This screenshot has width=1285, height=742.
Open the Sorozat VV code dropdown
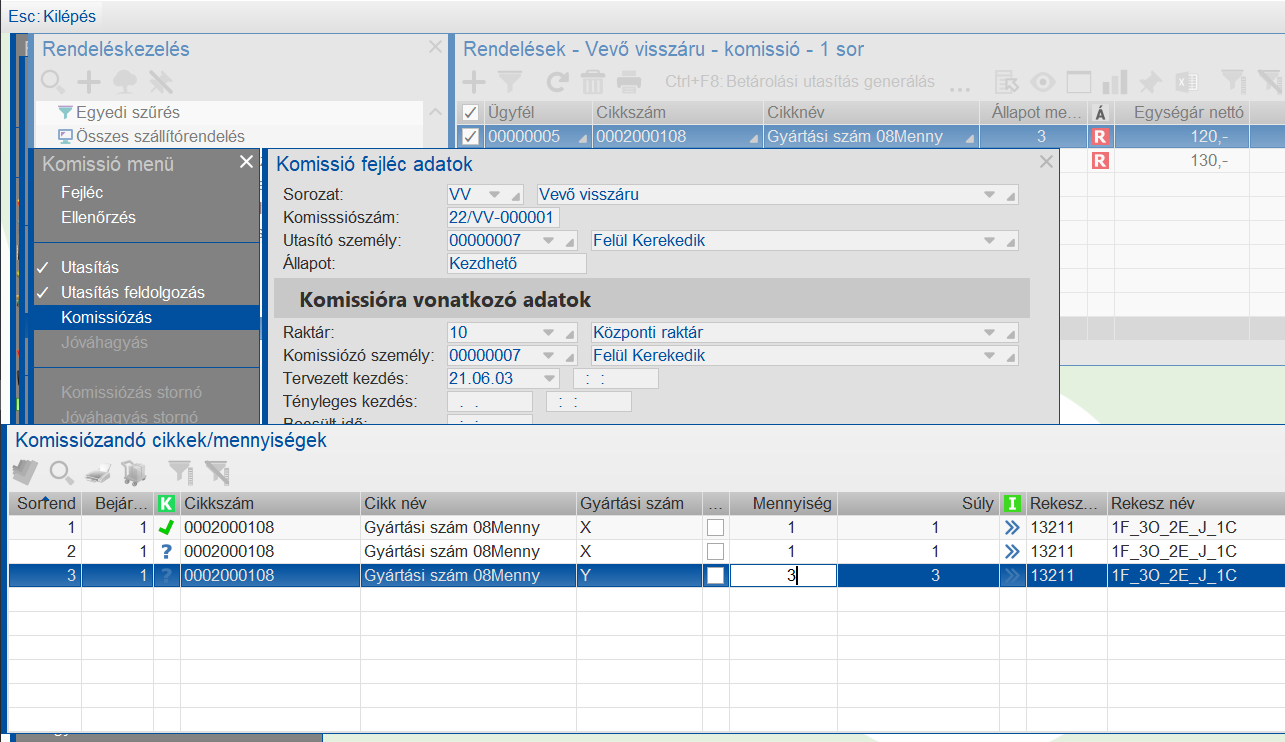[x=494, y=194]
